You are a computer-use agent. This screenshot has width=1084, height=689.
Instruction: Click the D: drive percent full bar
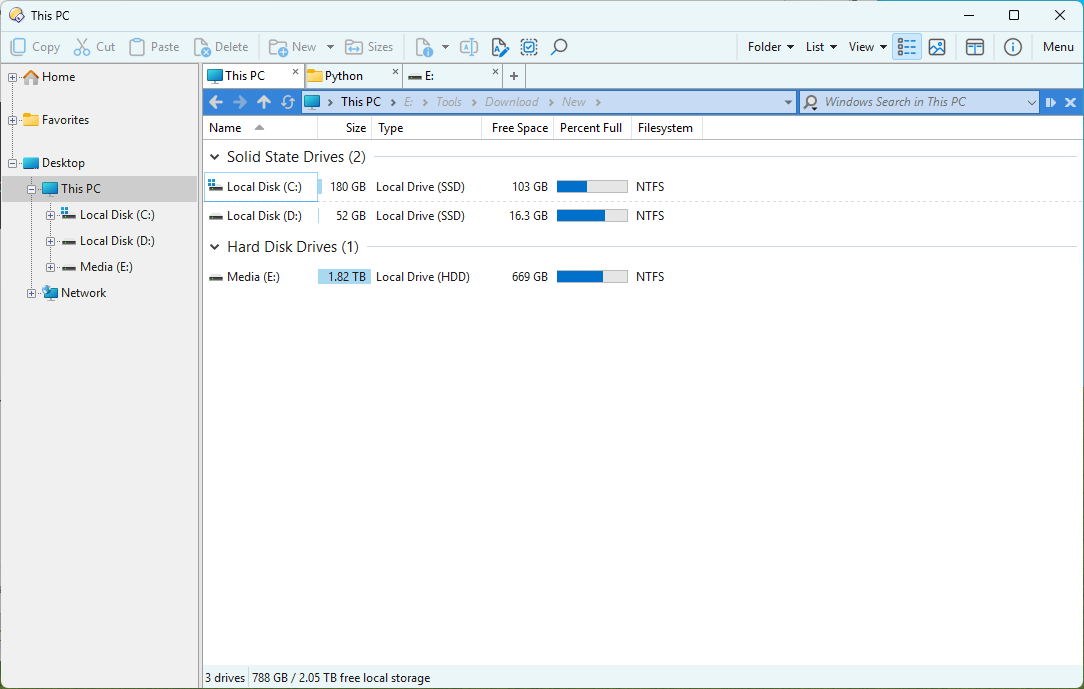click(592, 216)
